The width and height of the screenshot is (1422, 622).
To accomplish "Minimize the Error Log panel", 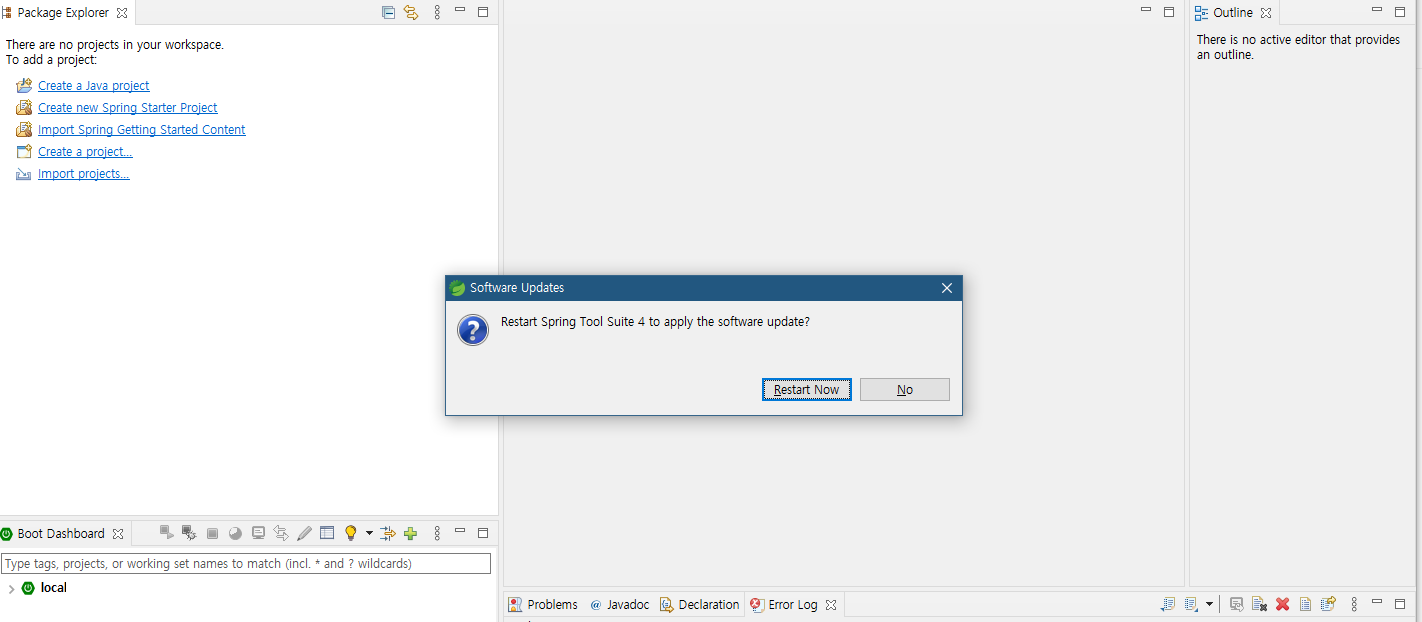I will point(1377,601).
